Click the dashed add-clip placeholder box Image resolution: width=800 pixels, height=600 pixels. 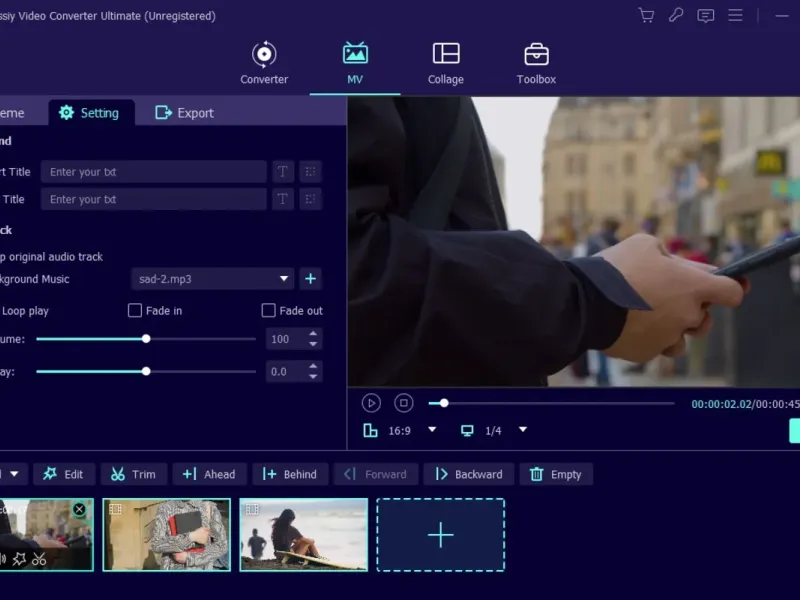(x=440, y=535)
